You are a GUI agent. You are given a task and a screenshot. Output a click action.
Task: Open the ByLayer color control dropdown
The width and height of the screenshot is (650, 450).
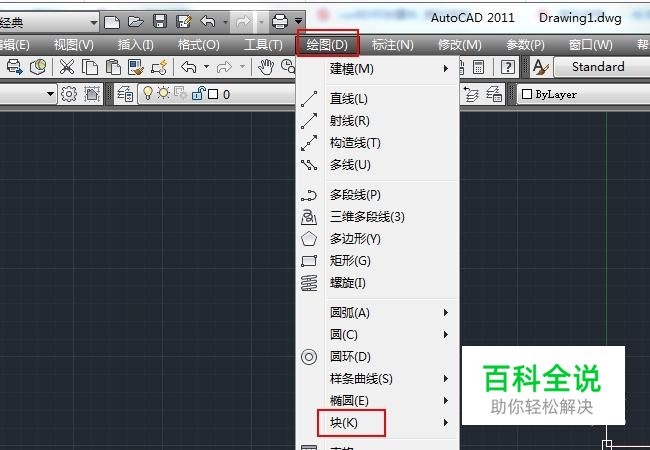pos(583,94)
